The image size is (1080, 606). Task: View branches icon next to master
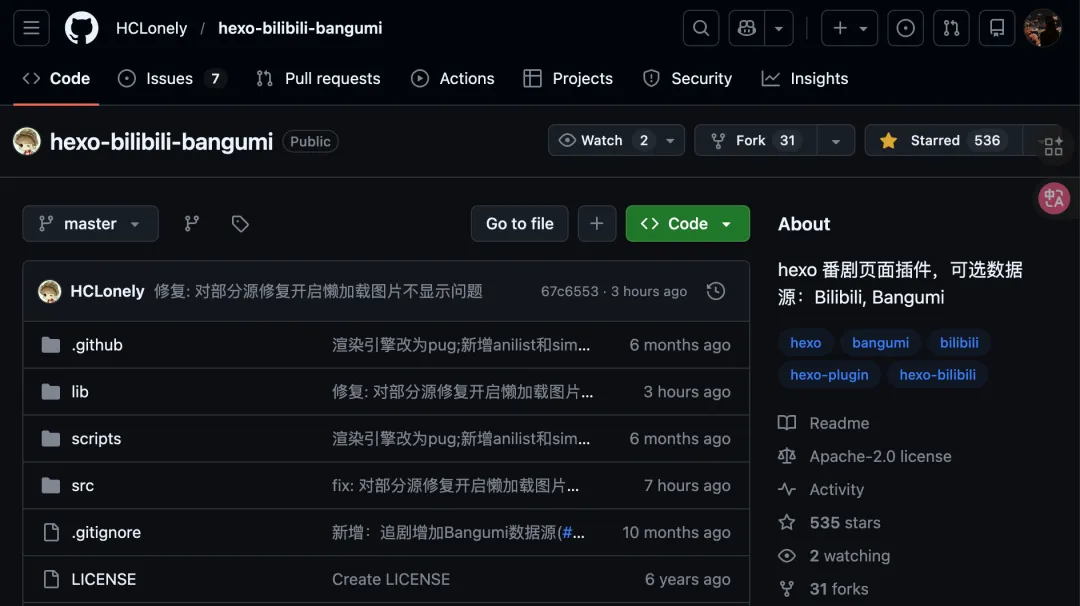[191, 224]
